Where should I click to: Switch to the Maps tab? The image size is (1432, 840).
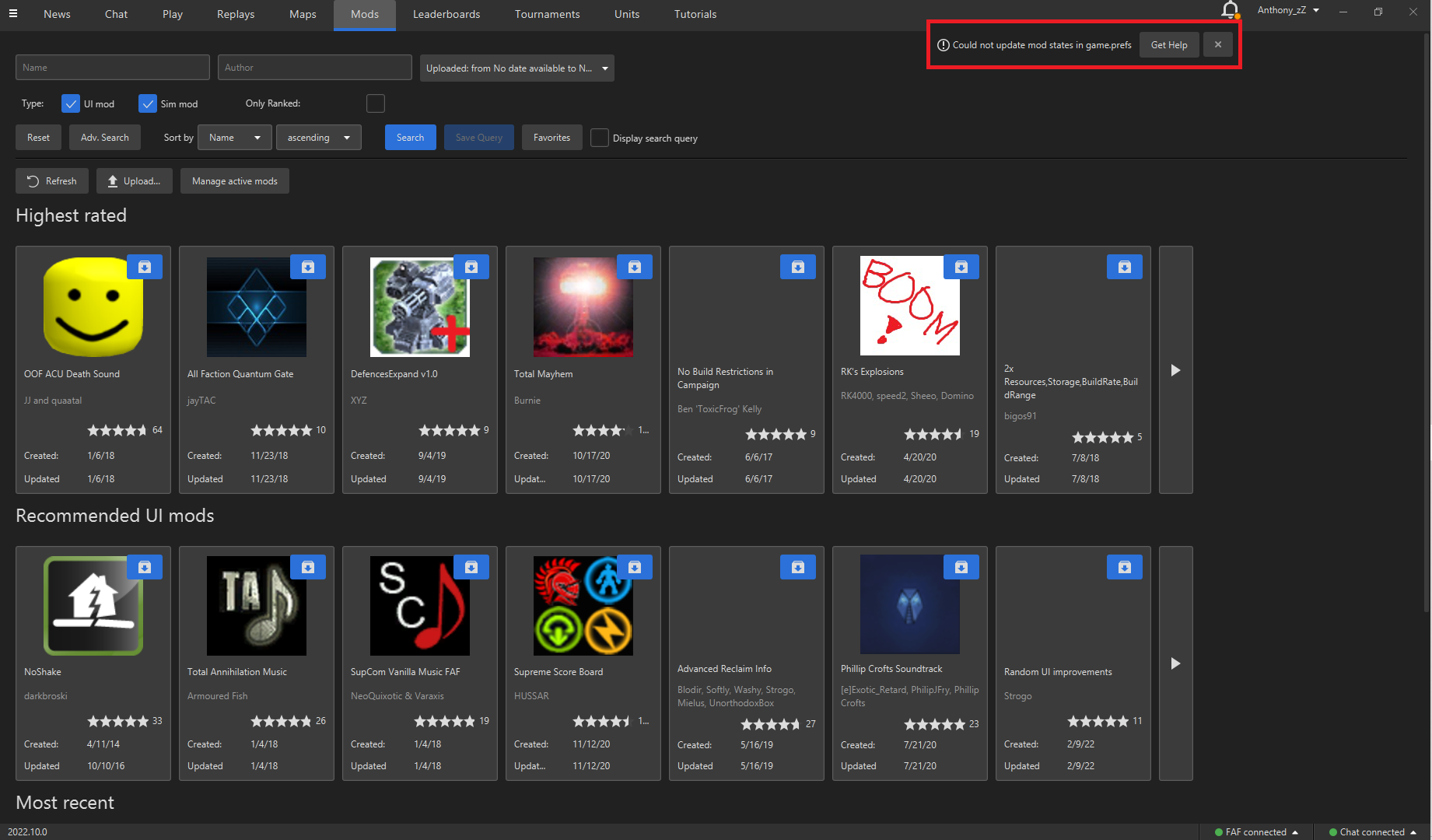tap(303, 14)
